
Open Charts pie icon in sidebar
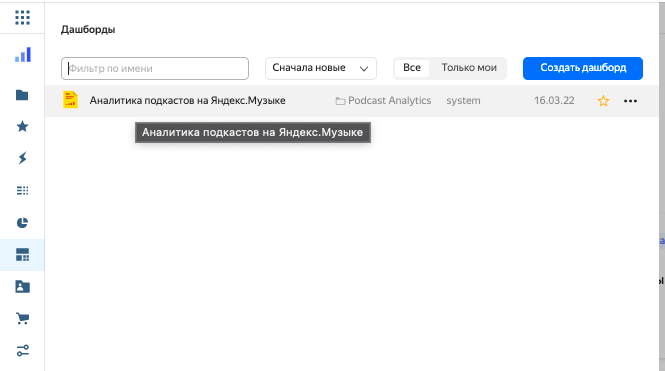click(x=22, y=223)
